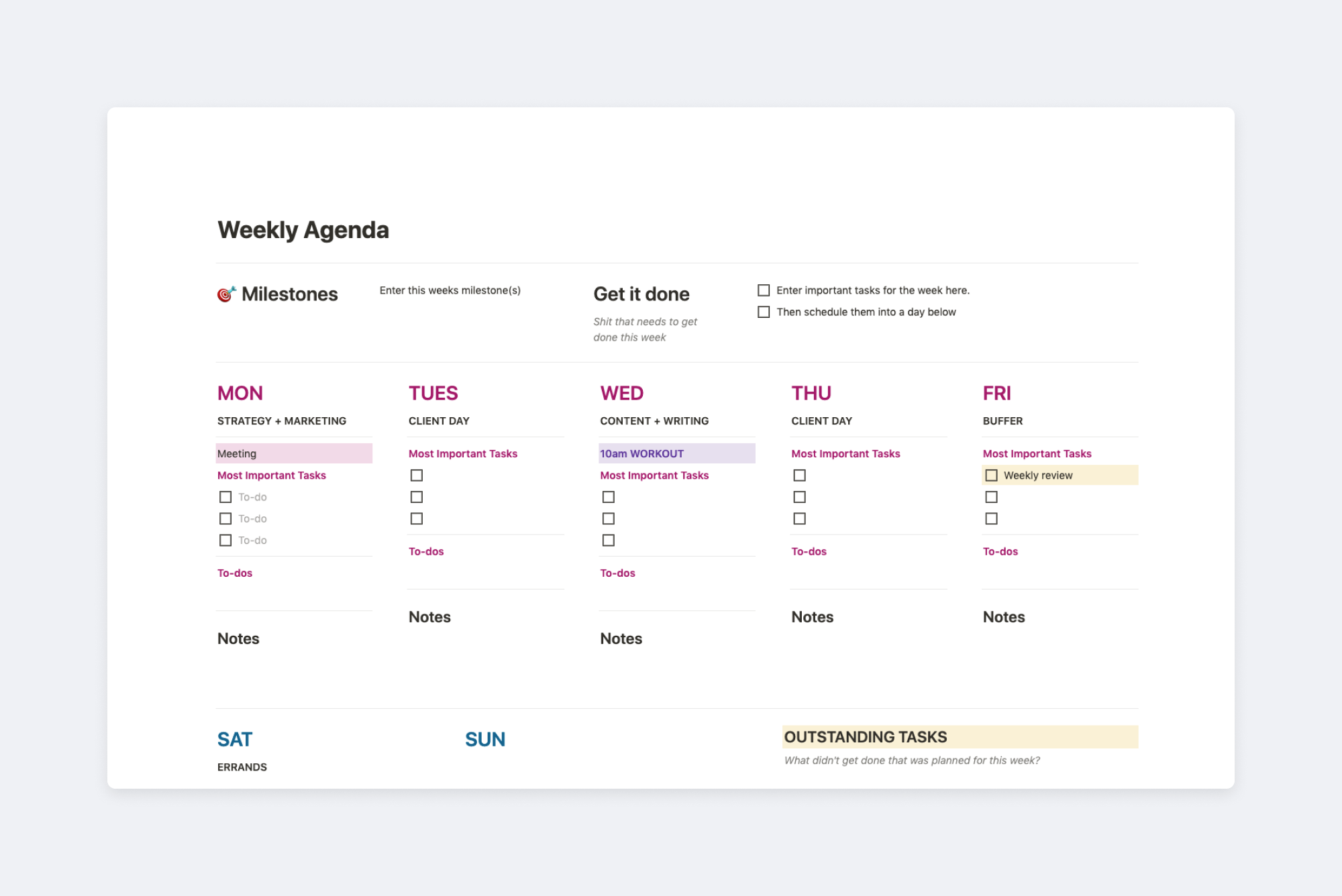Check the second Get it done task box
Screen dimensions: 1342x896
[x=764, y=311]
